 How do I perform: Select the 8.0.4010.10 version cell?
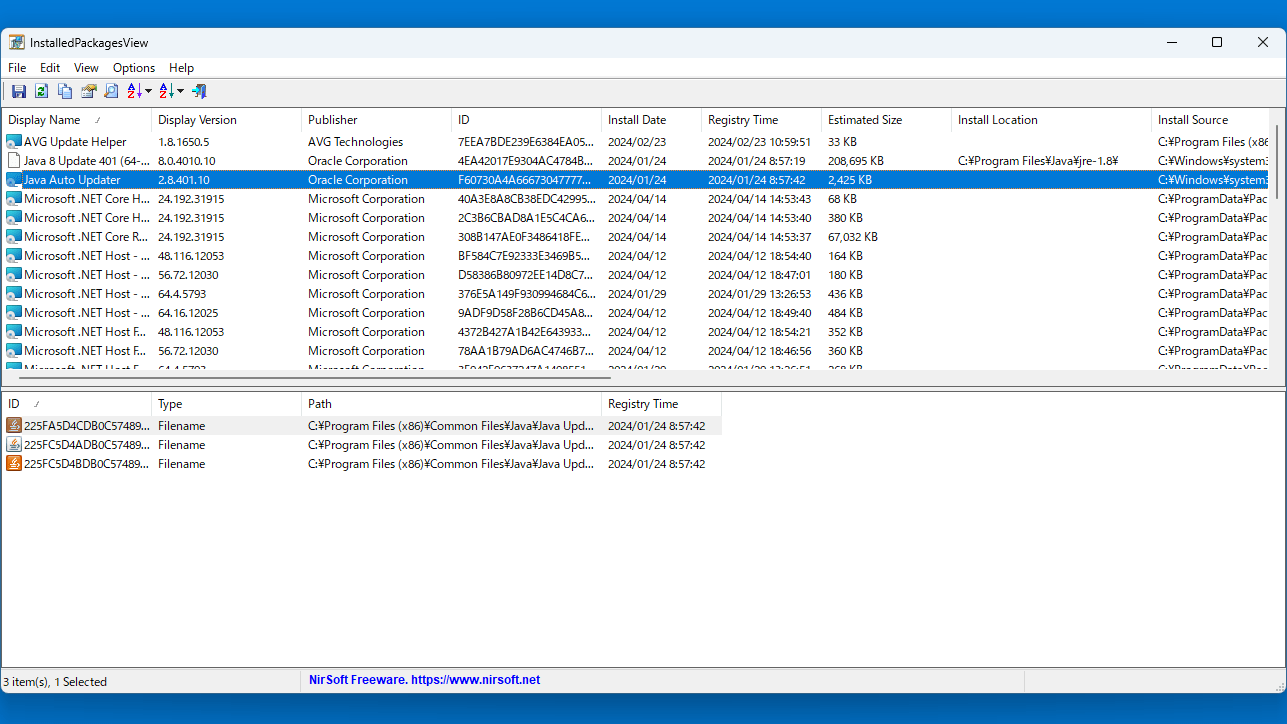click(x=186, y=161)
